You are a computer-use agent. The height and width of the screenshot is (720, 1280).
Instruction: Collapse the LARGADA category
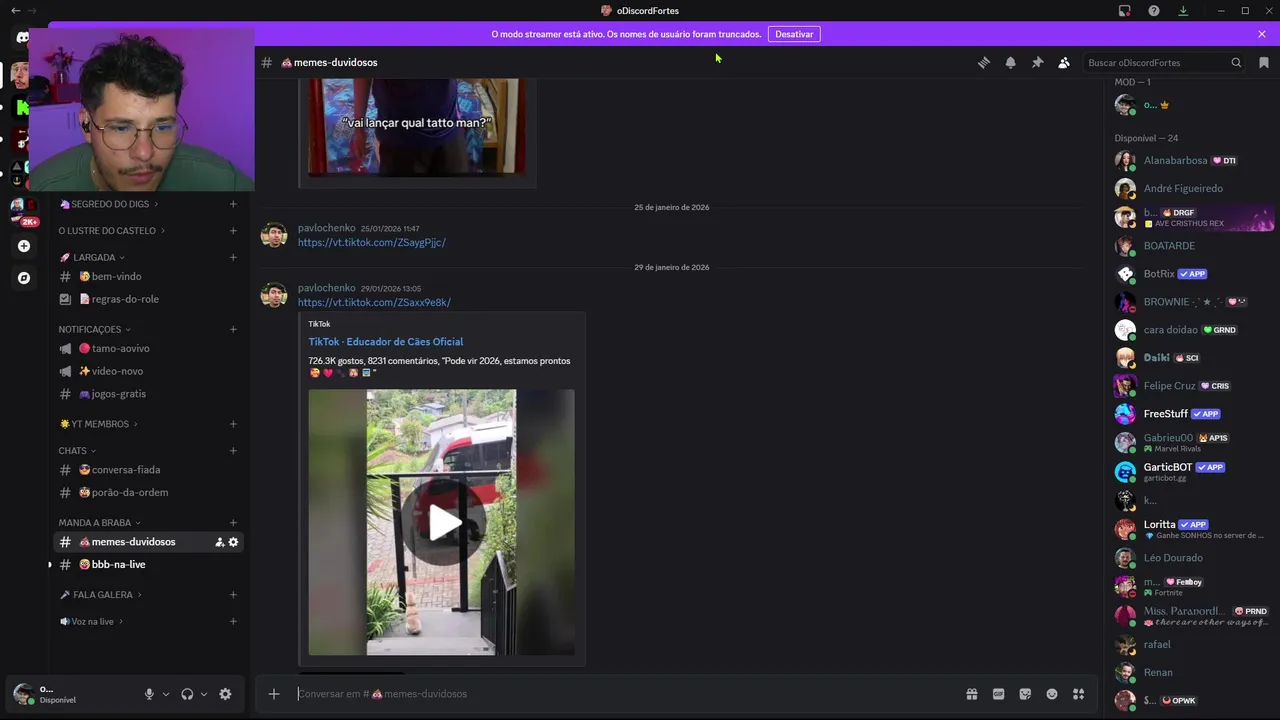click(92, 257)
